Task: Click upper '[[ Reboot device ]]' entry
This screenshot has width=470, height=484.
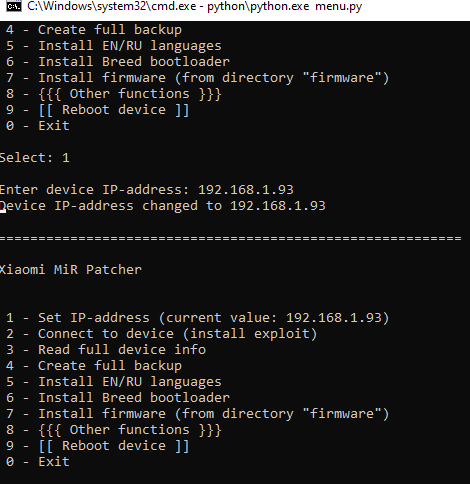Action: coord(97,110)
